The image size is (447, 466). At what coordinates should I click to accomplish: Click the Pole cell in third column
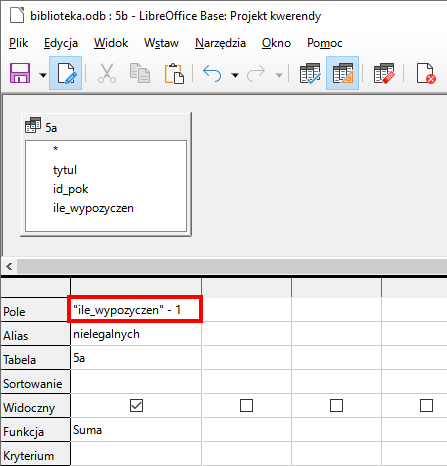[x=337, y=310]
